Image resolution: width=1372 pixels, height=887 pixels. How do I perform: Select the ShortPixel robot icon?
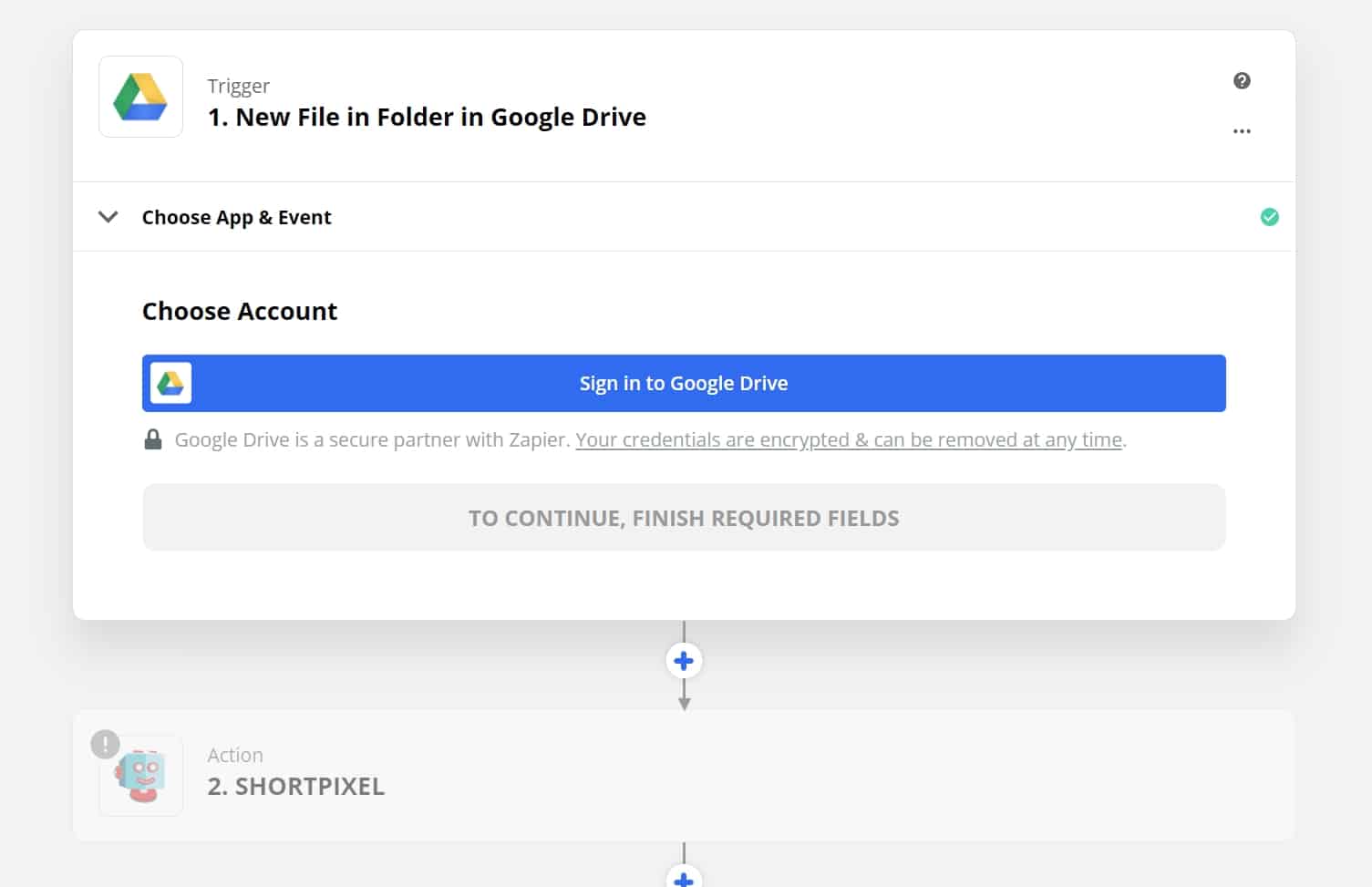[142, 777]
